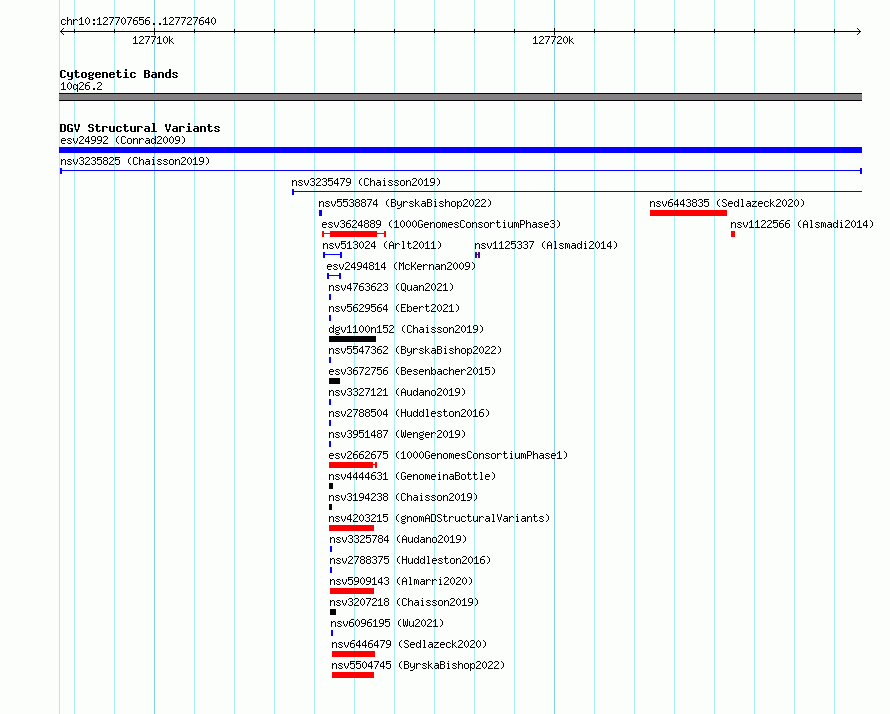Click nsv2788375 (Huddleston2016) label
Image resolution: width=890 pixels, height=714 pixels.
point(410,560)
